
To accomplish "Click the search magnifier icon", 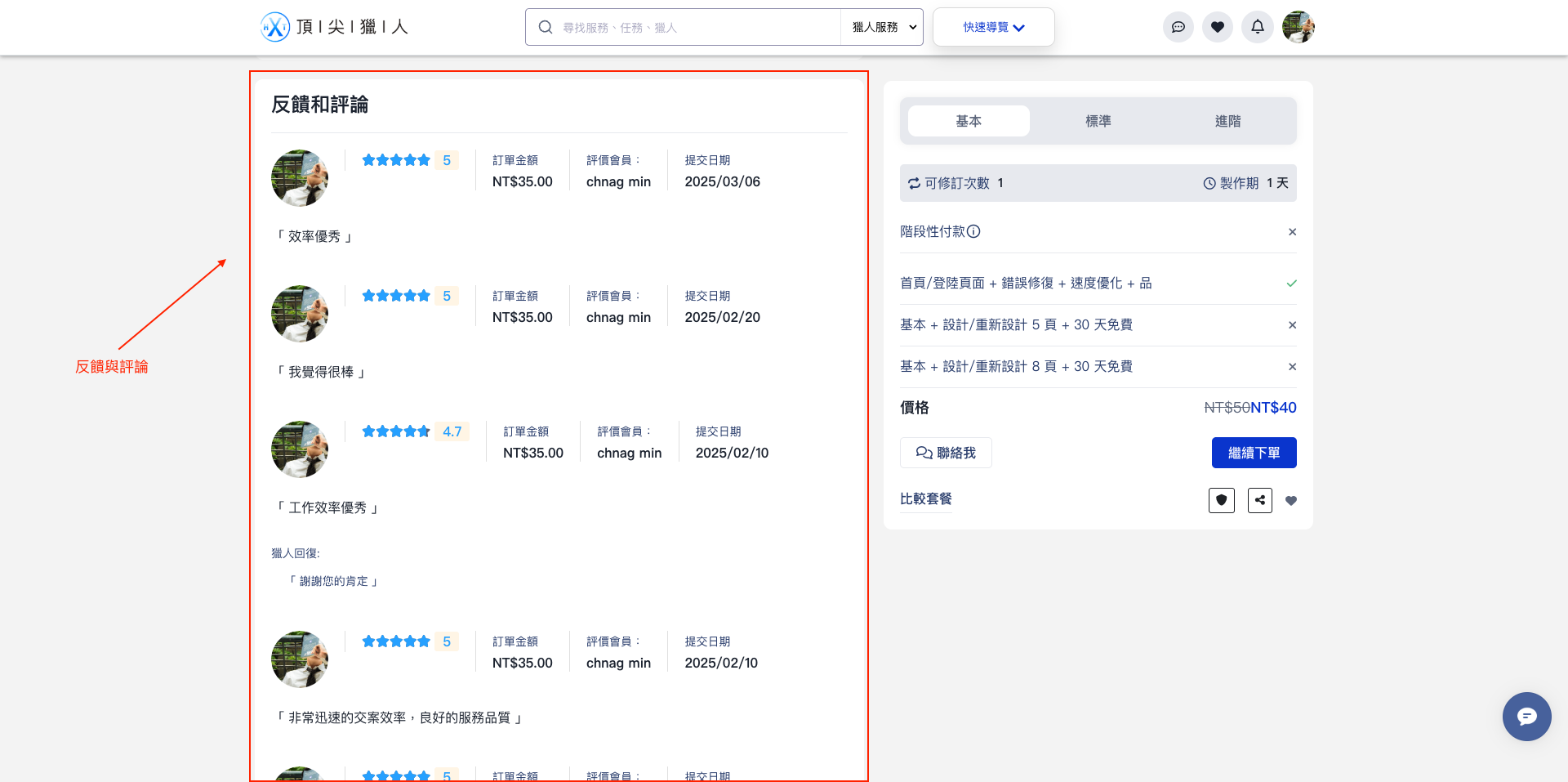I will (x=545, y=27).
